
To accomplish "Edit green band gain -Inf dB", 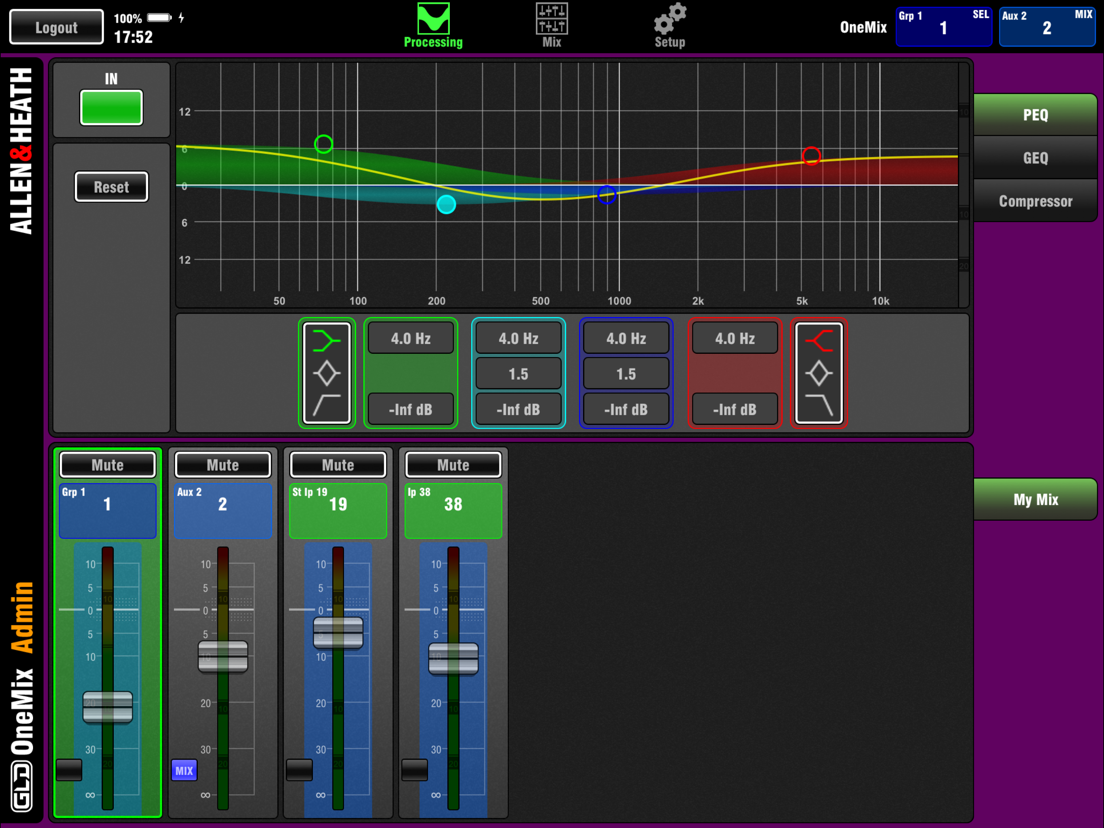I will 411,409.
